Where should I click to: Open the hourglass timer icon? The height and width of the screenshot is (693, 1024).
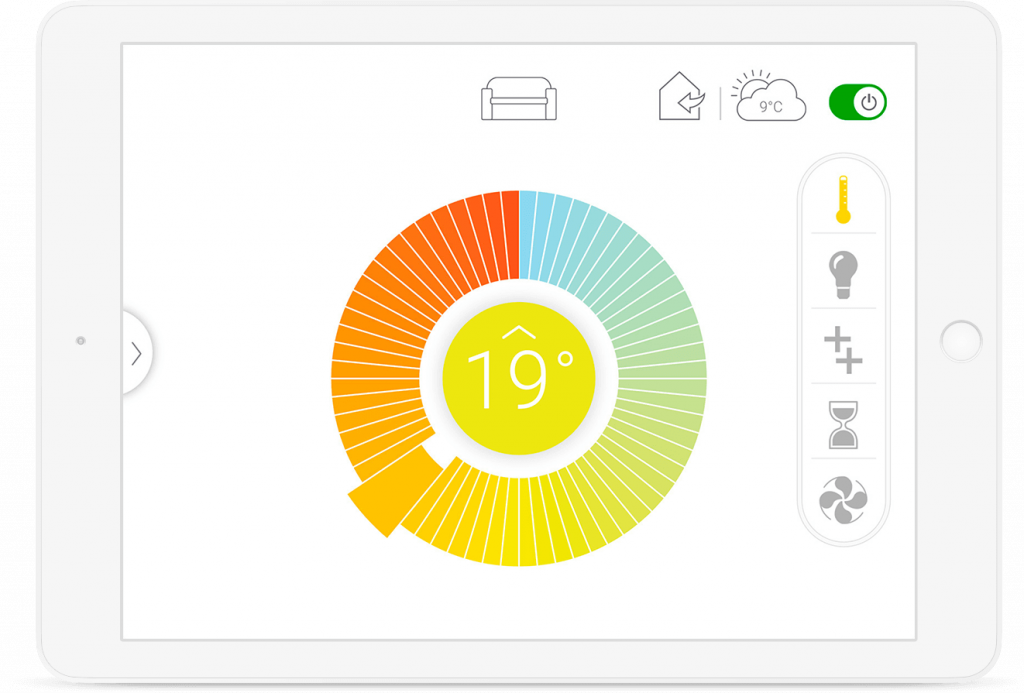[843, 425]
